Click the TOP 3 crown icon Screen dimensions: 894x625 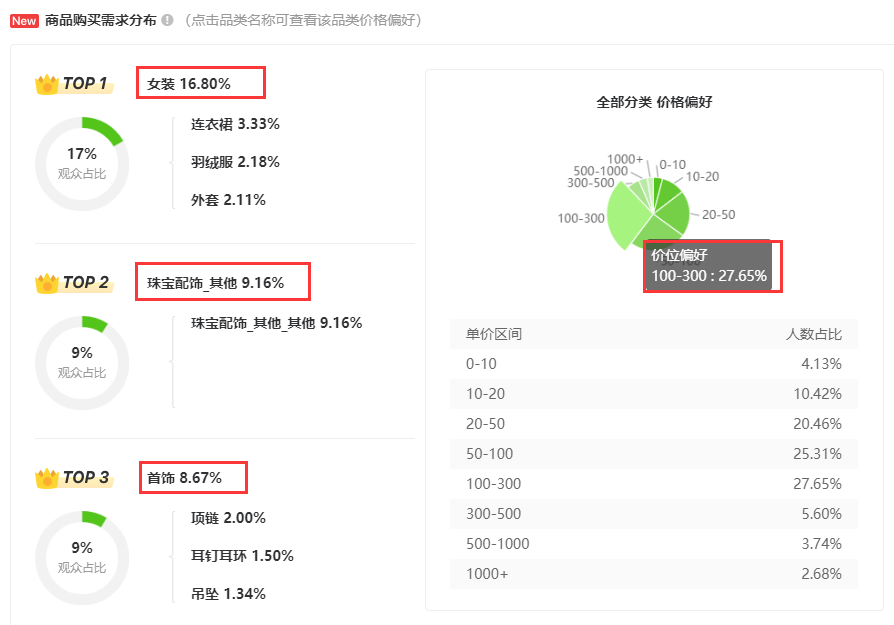click(x=47, y=478)
